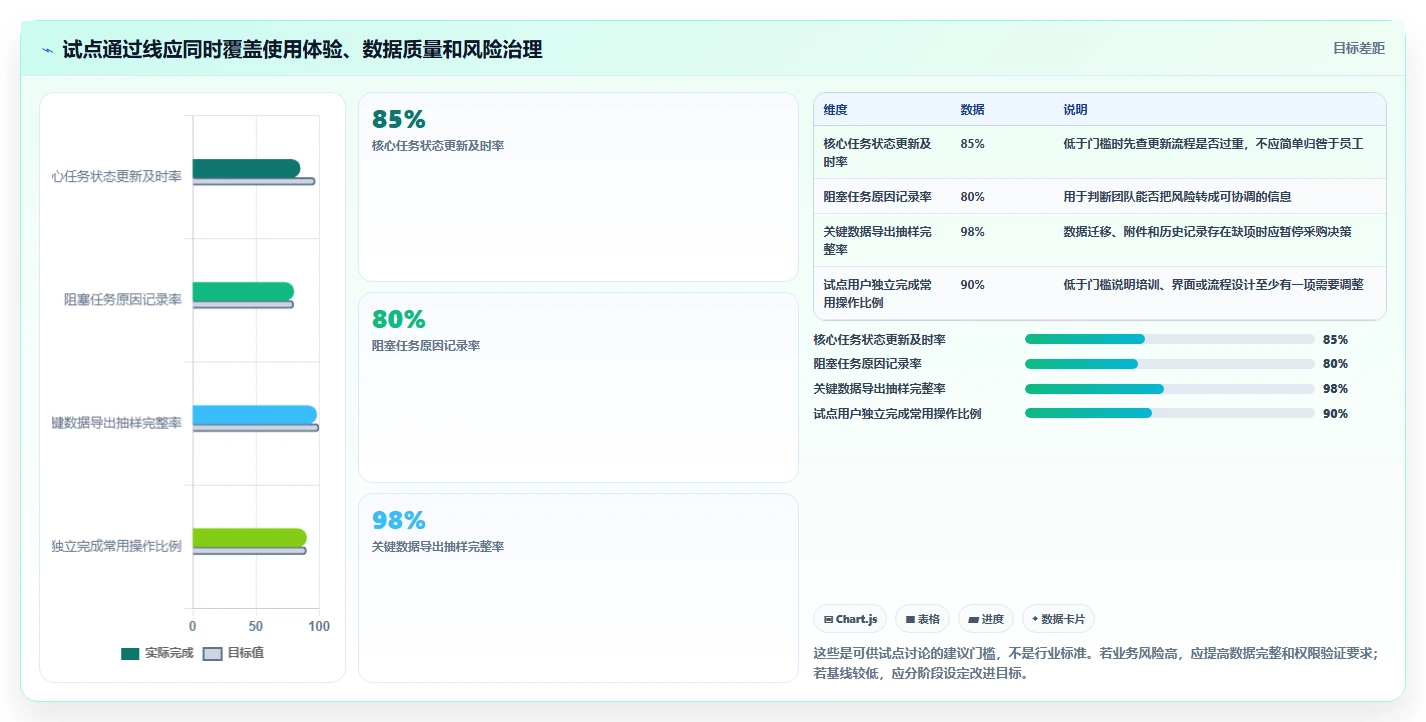This screenshot has width=1426, height=722.
Task: Click the grey 目标值 bar for 键数据导出抽样完整率
Action: point(256,428)
